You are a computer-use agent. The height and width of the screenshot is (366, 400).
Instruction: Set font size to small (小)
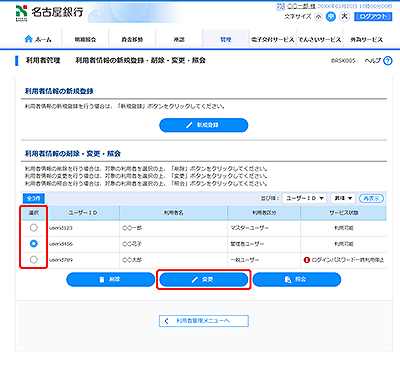(318, 17)
